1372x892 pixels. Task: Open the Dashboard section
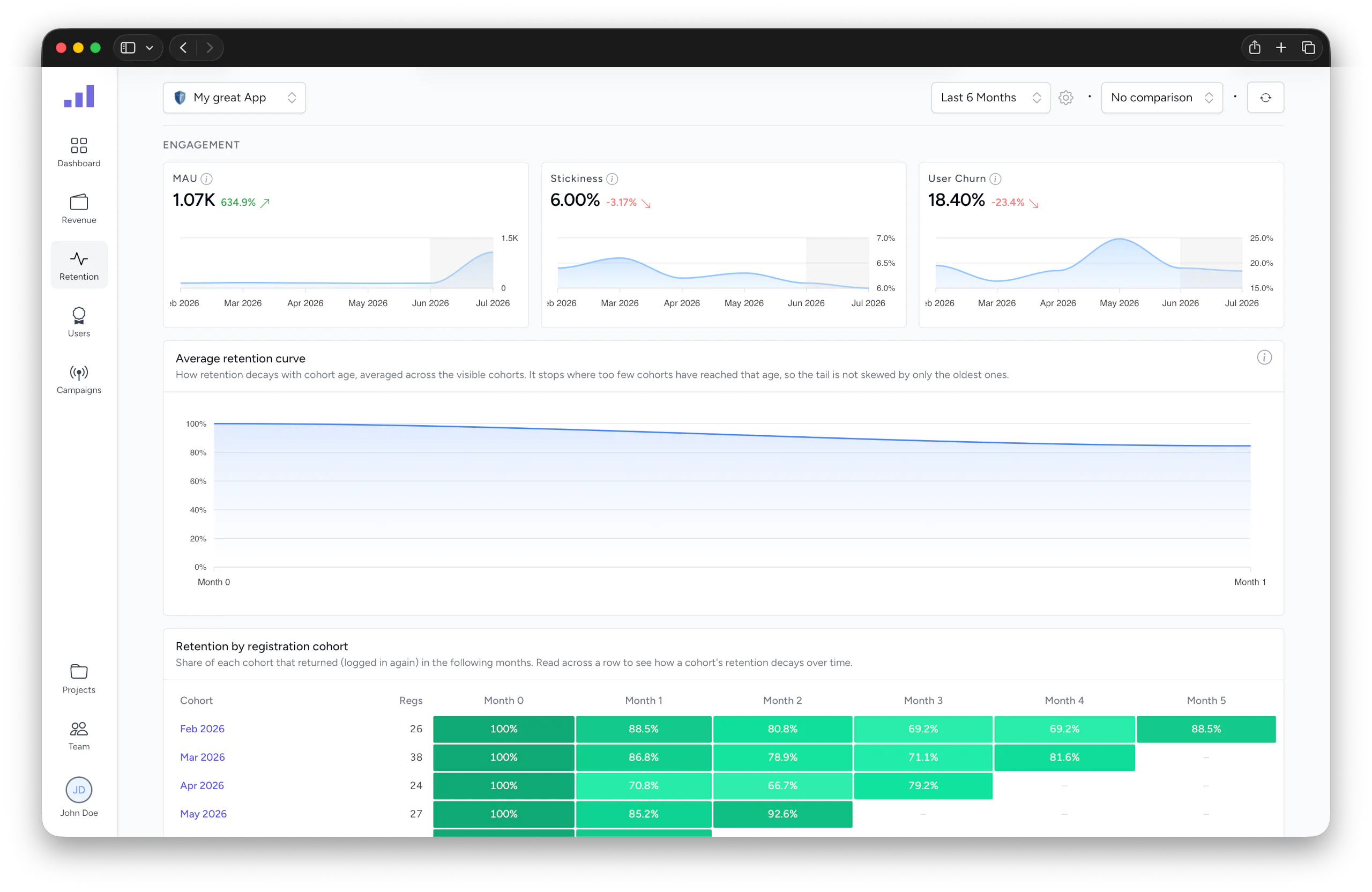point(79,152)
